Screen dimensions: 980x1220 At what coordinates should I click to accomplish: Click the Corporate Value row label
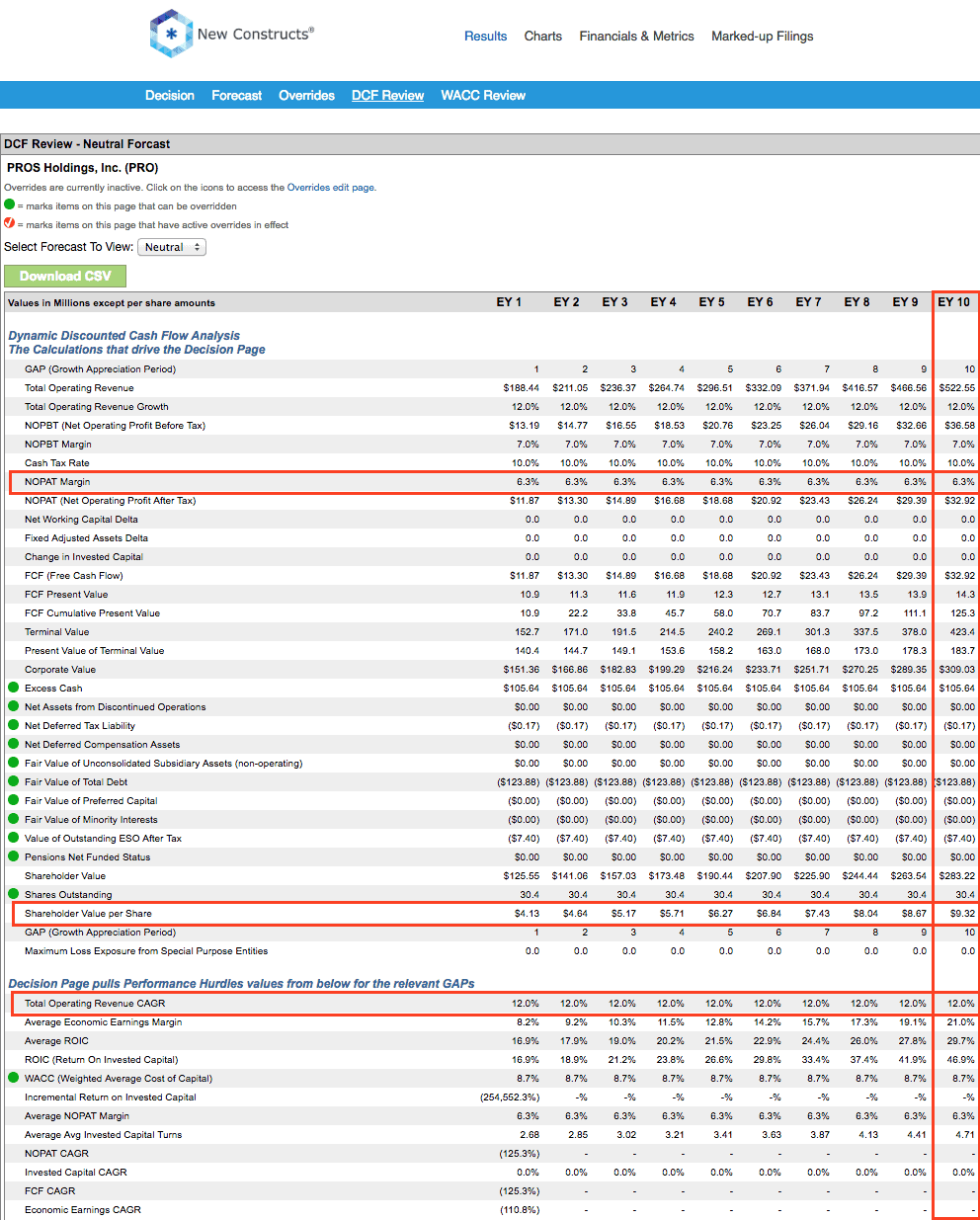(x=60, y=670)
